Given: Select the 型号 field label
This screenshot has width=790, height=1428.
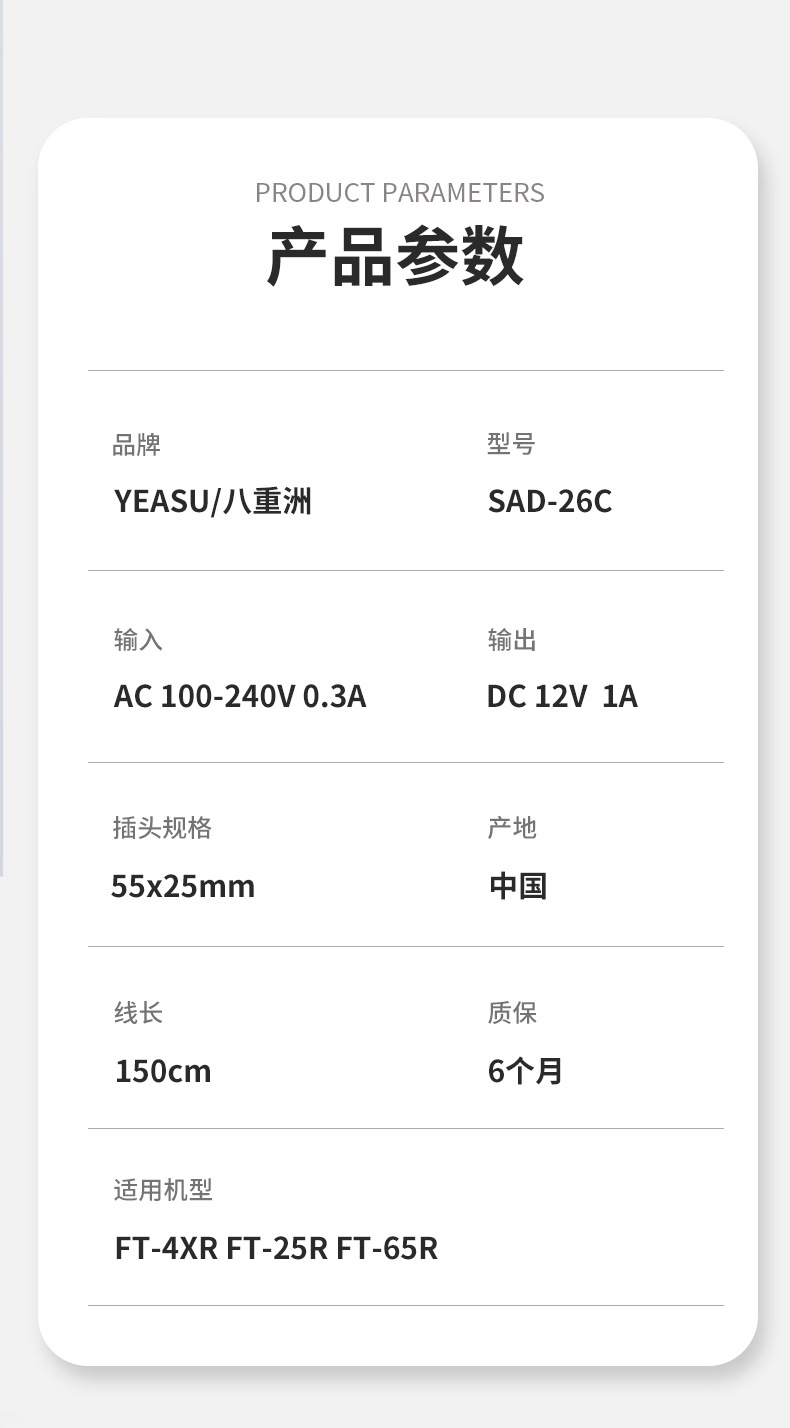Looking at the screenshot, I should (x=511, y=445).
